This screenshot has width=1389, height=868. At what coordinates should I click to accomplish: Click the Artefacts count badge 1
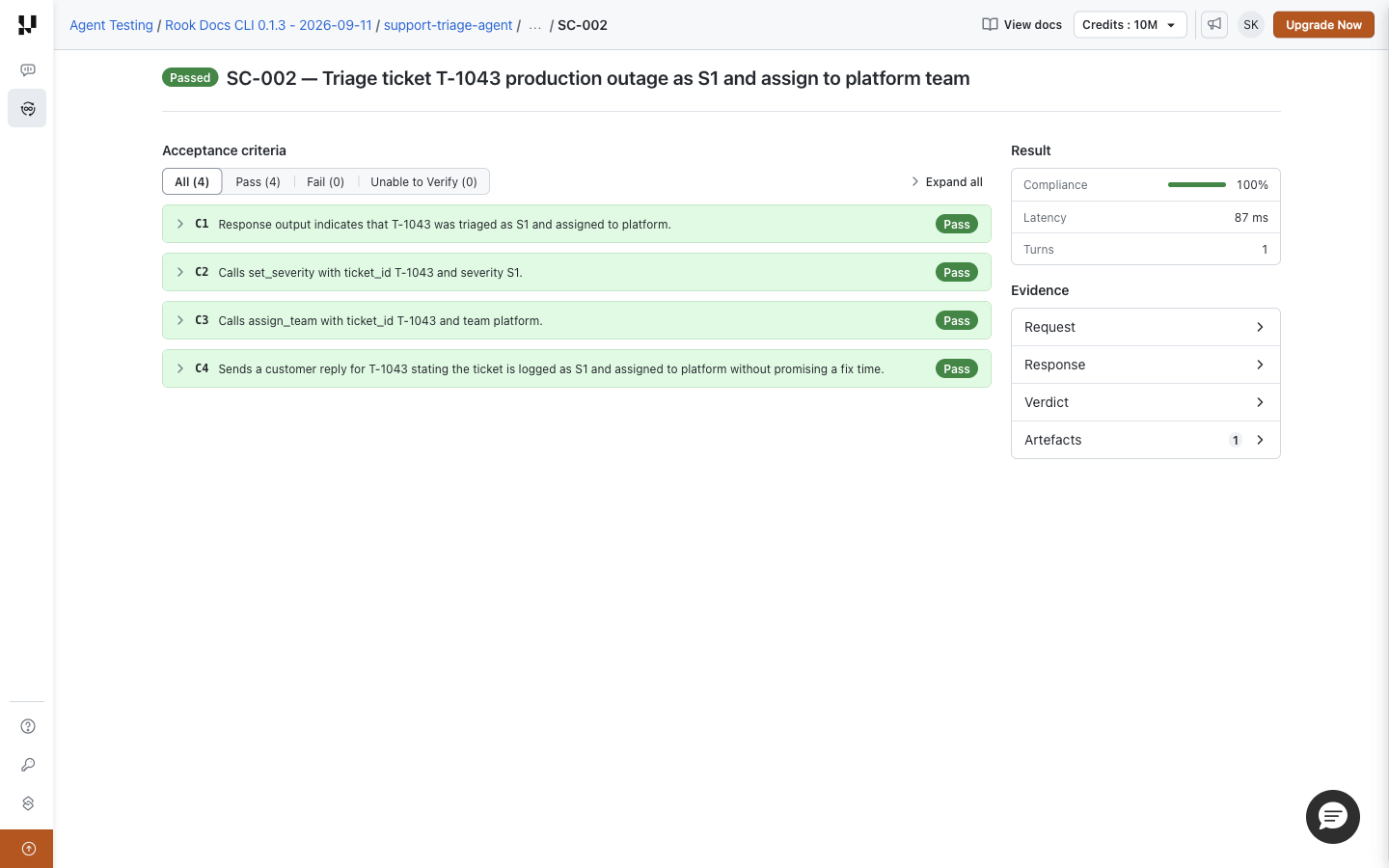[1236, 441]
